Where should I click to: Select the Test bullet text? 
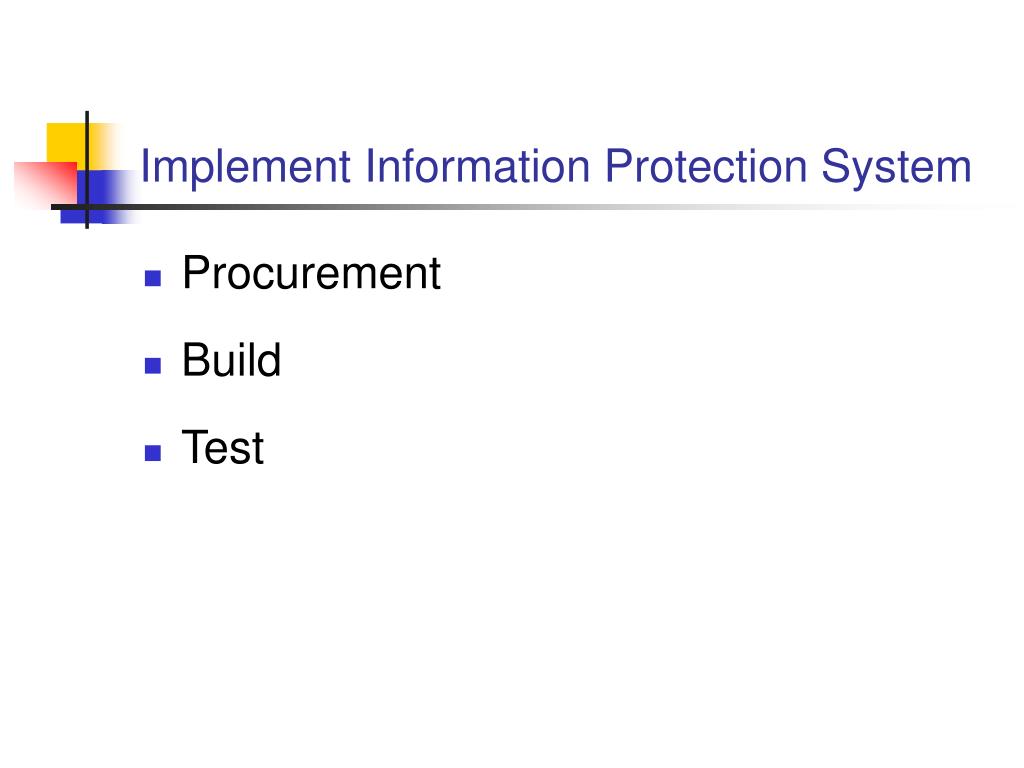223,448
